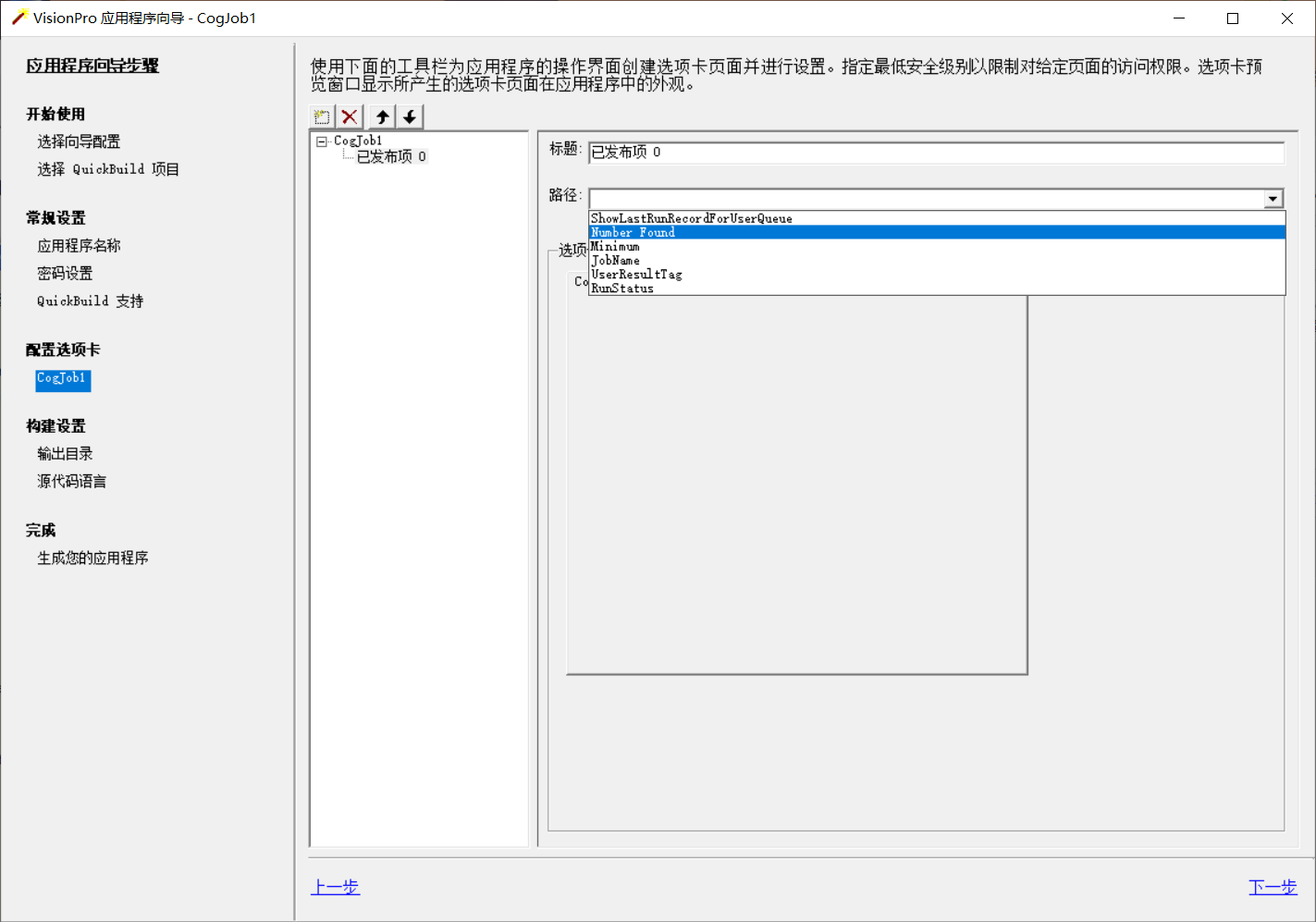Open the 密码设置 wizard step
Image resolution: width=1316 pixels, height=922 pixels.
pos(66,273)
